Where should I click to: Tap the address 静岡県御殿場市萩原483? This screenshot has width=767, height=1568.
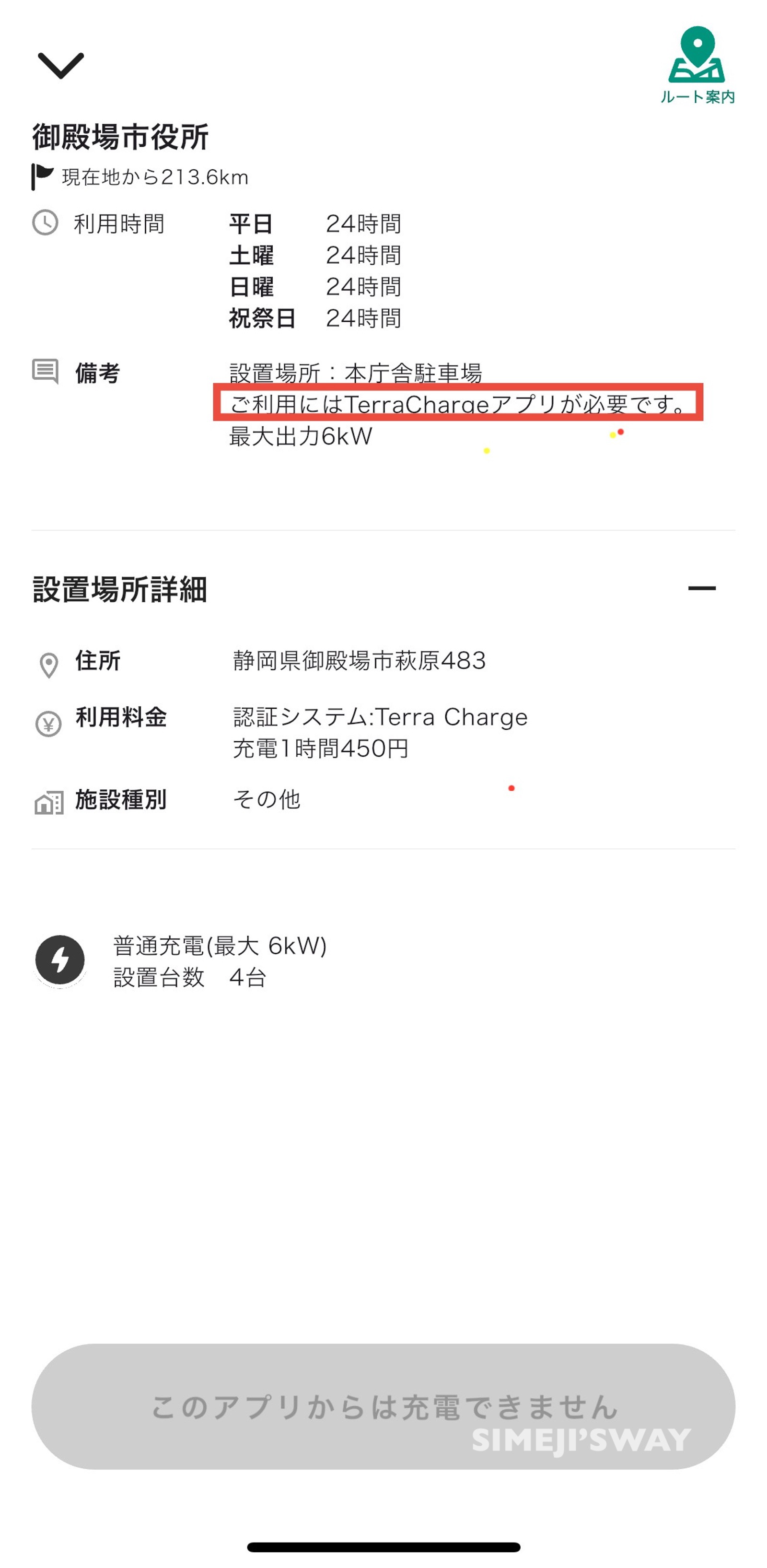coord(359,660)
